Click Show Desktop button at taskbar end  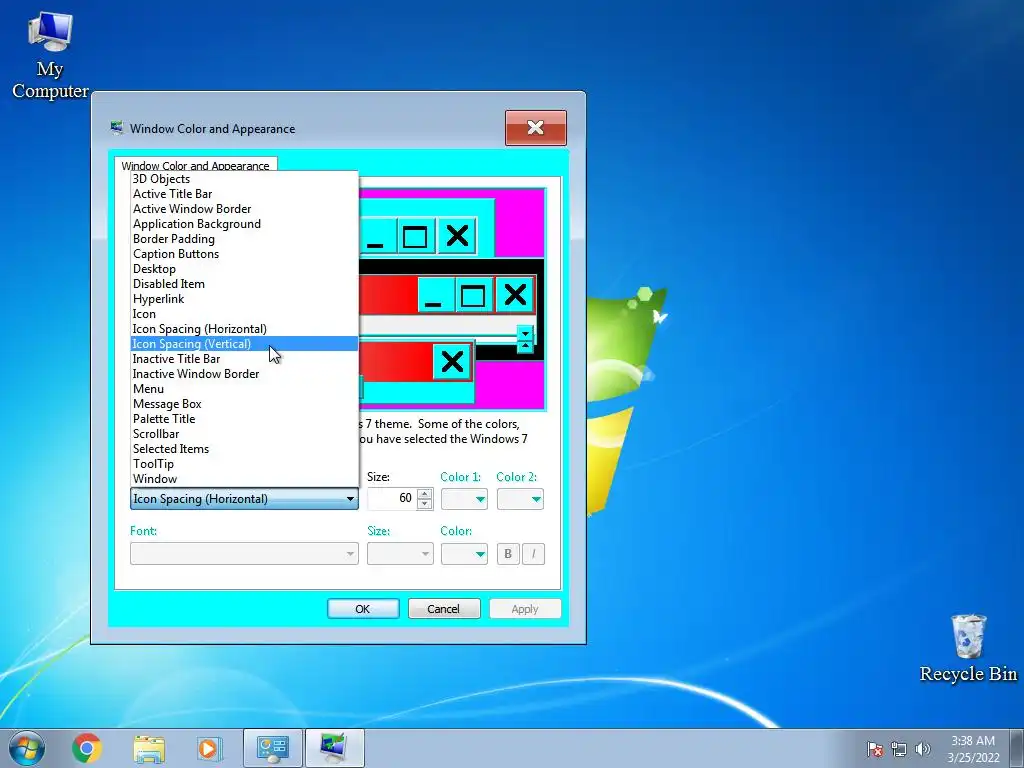[1017, 748]
